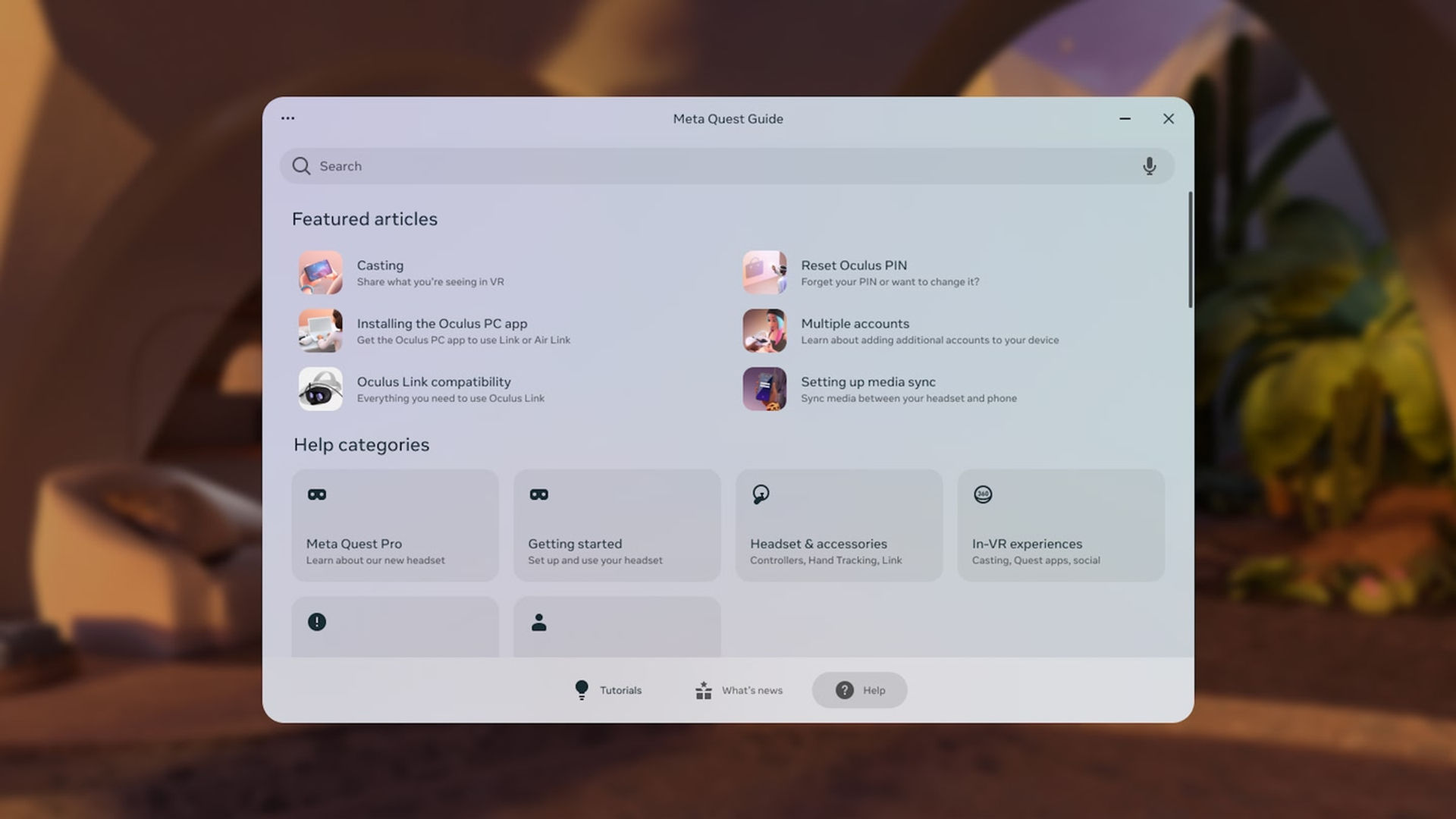
Task: Open the Installing the Oculus PC app thumbnail
Action: 321,331
